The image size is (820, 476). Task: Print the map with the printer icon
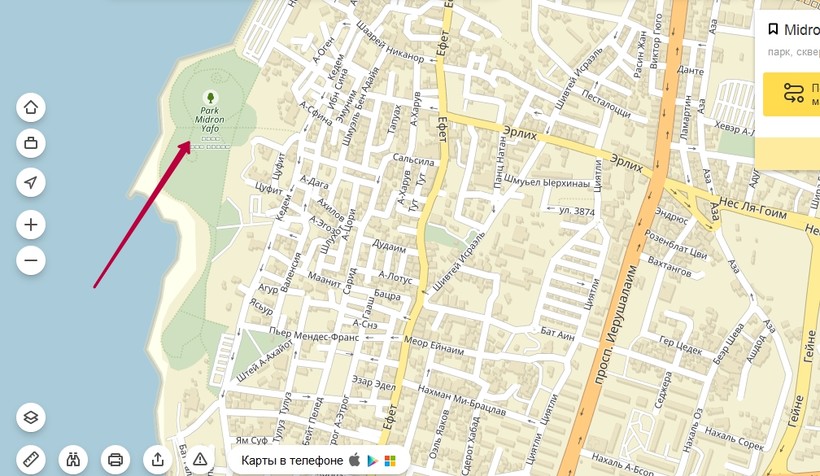[116, 459]
